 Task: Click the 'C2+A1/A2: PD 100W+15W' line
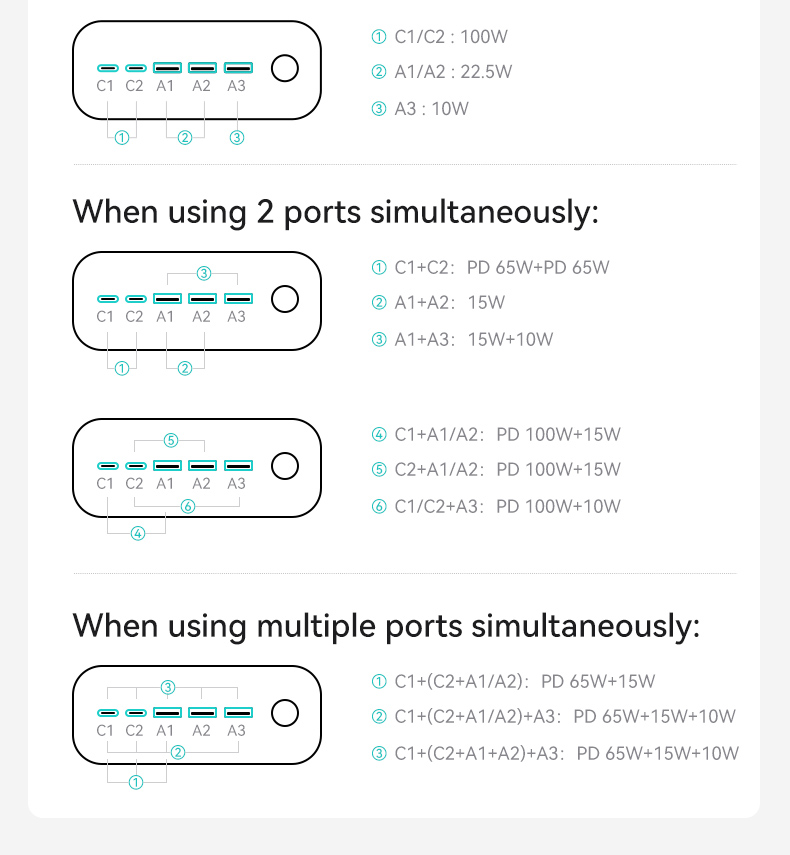(507, 469)
